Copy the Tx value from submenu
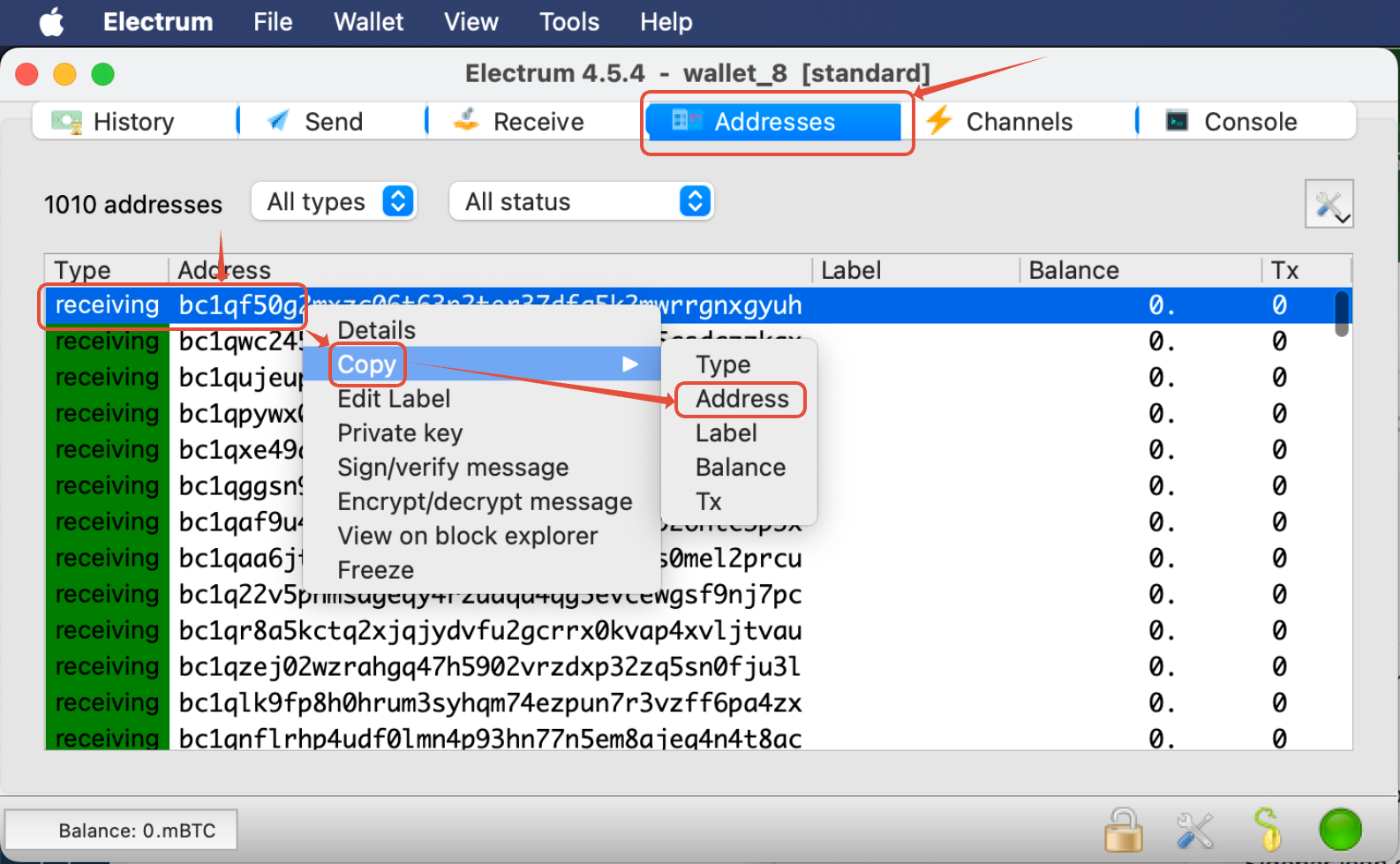 click(740, 502)
